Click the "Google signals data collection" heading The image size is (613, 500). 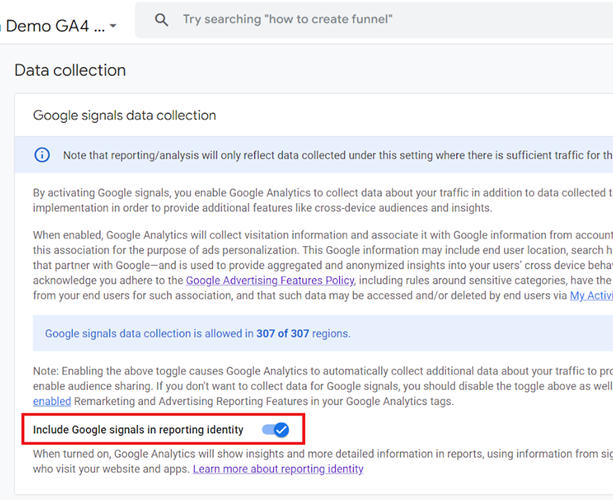124,115
